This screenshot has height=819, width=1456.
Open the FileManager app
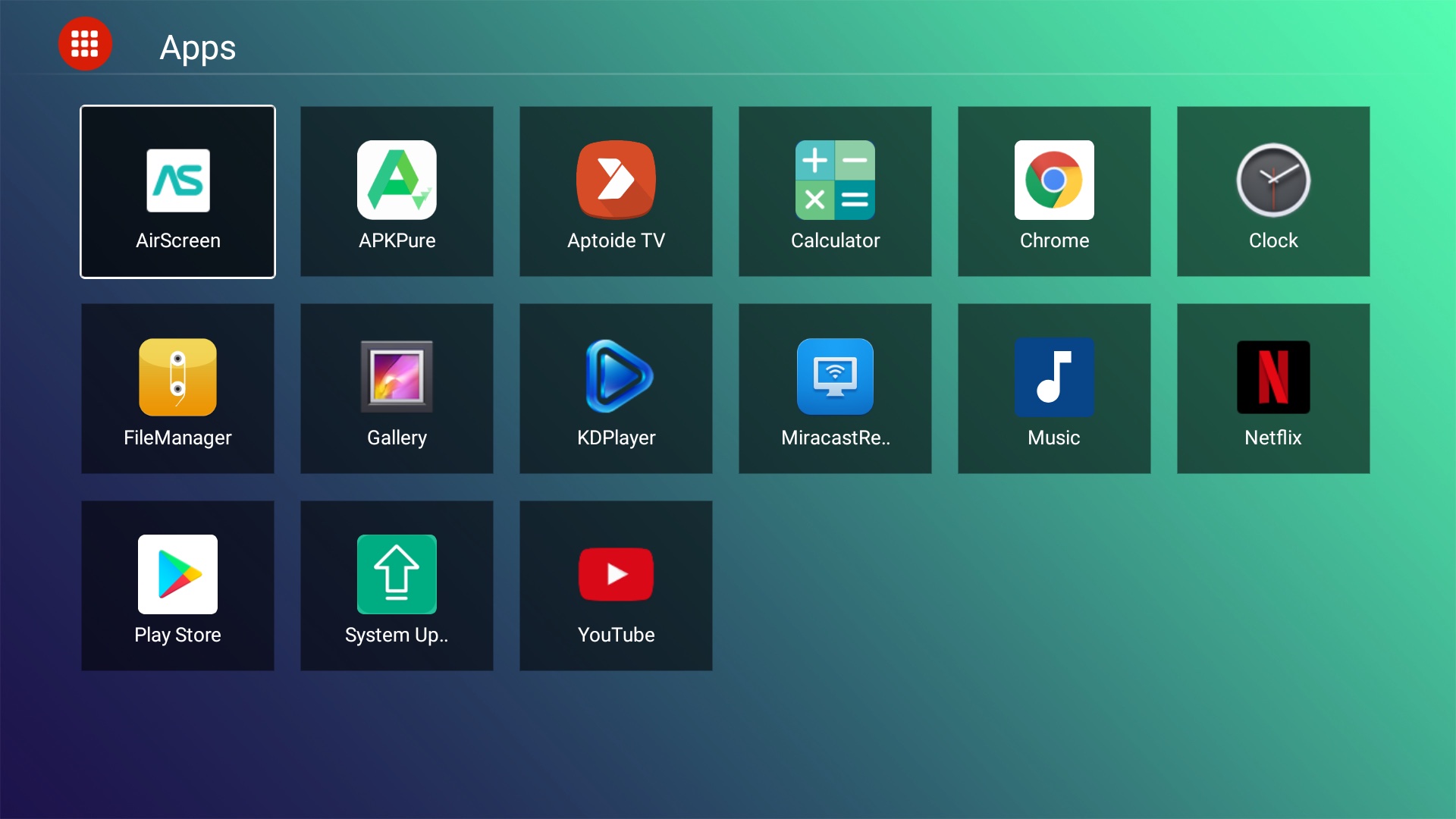point(177,388)
